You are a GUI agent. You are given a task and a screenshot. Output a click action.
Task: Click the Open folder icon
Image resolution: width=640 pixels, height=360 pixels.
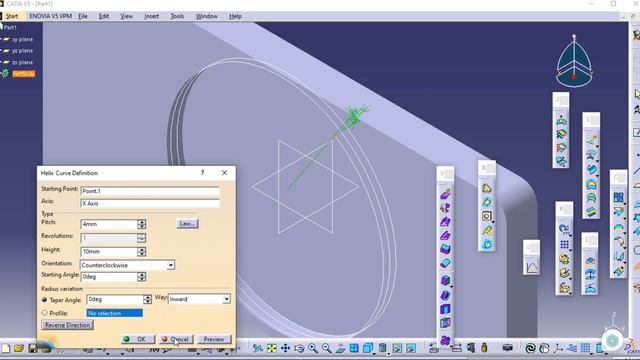pyautogui.click(x=19, y=348)
